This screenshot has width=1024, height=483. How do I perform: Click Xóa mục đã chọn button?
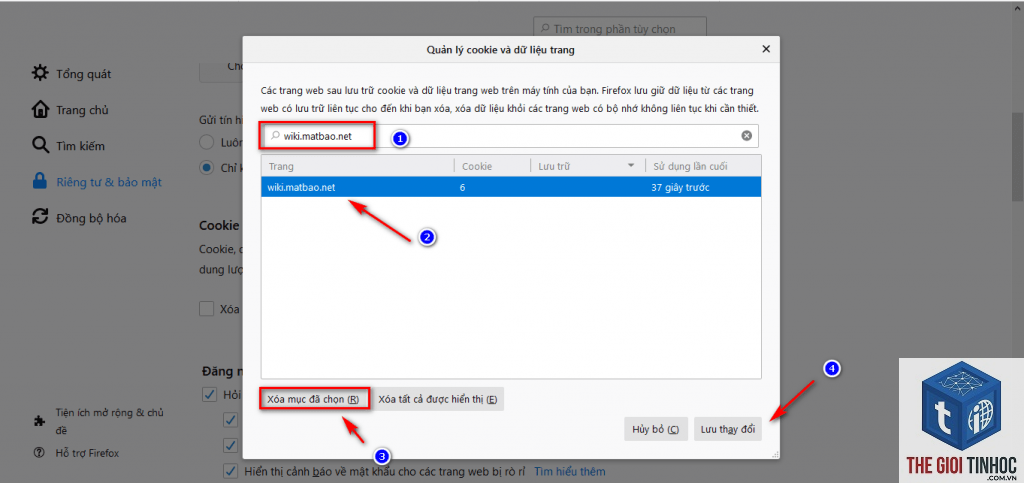coord(315,399)
